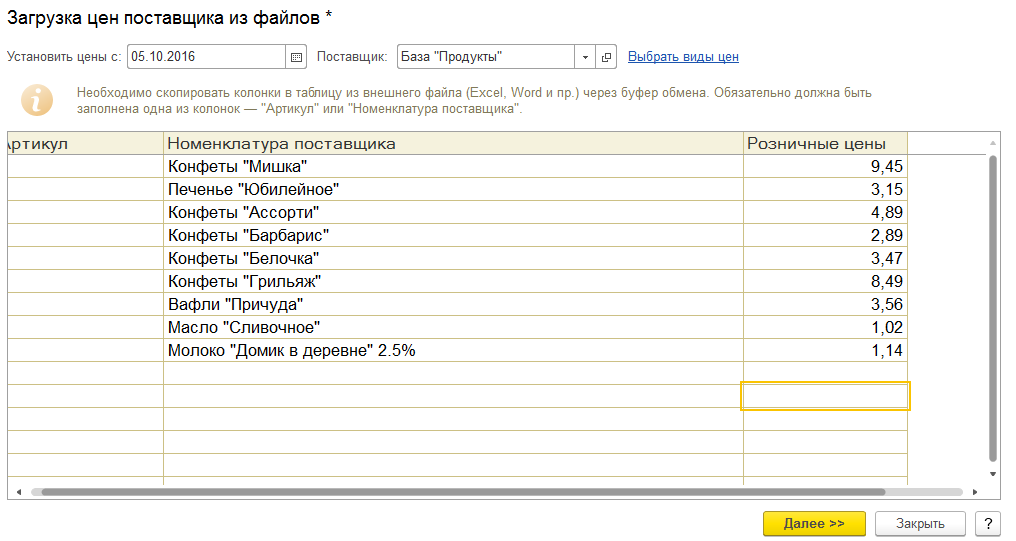Click the price cell 8,49
The width and height of the screenshot is (1016, 541).
click(x=824, y=281)
